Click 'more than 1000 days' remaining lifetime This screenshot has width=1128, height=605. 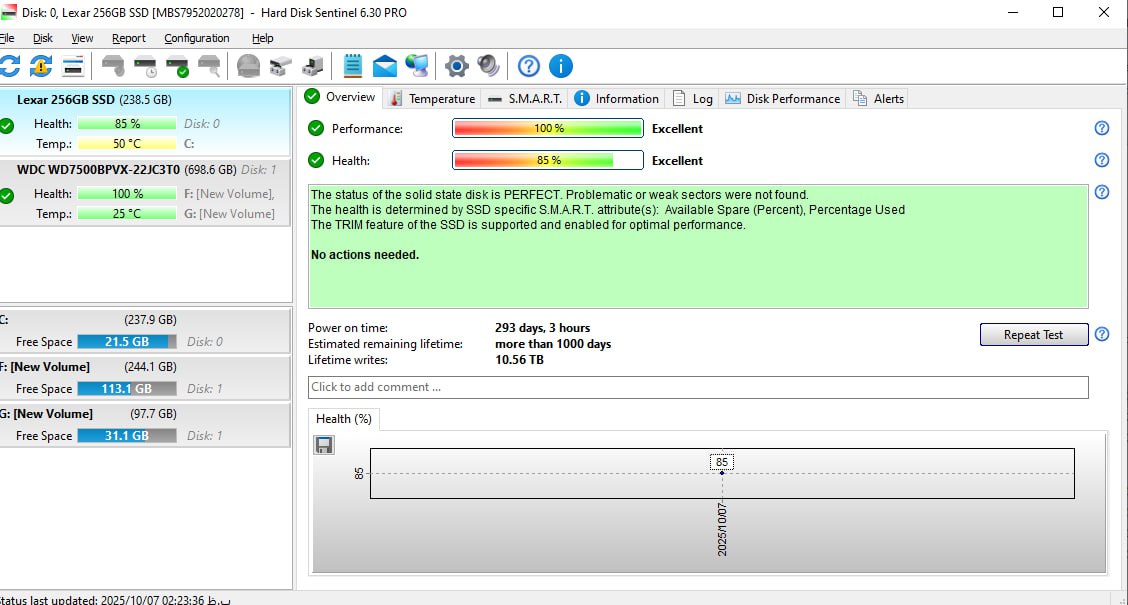pos(553,344)
